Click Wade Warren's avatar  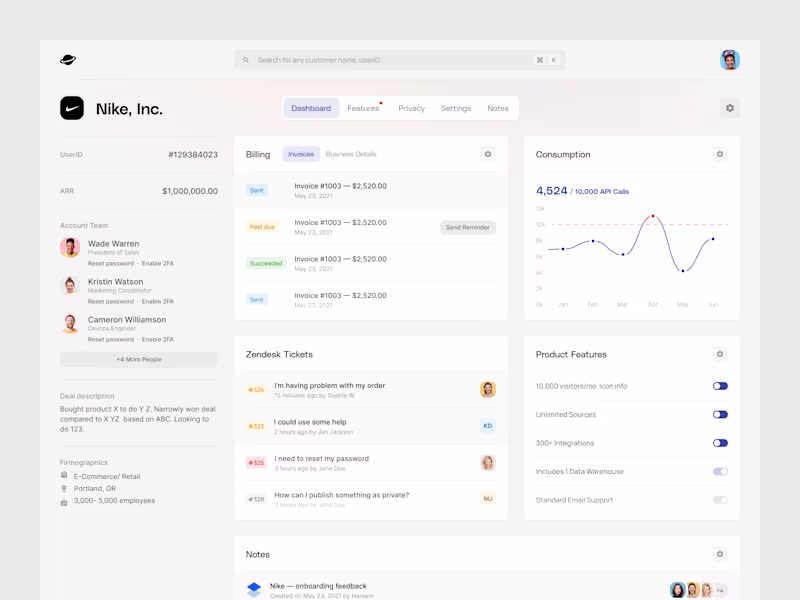tap(70, 247)
